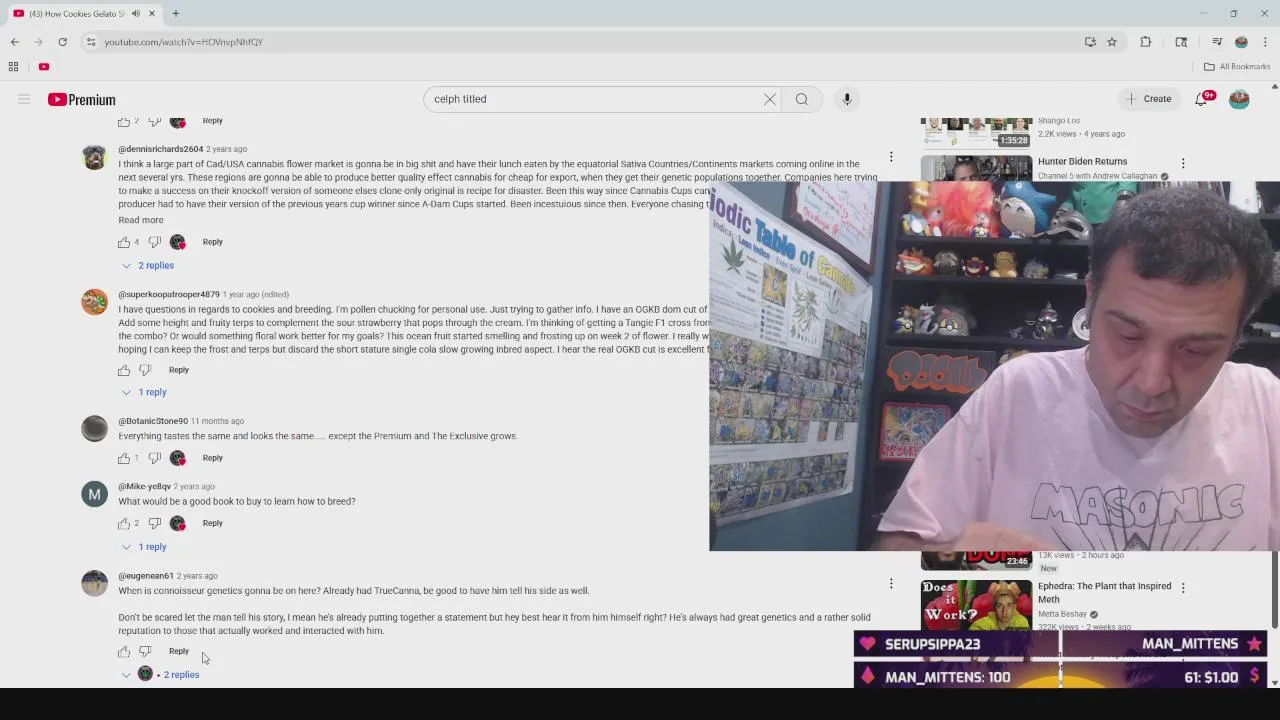This screenshot has width=1280, height=720.
Task: Dislike the eugenean61 comment
Action: pyautogui.click(x=145, y=652)
